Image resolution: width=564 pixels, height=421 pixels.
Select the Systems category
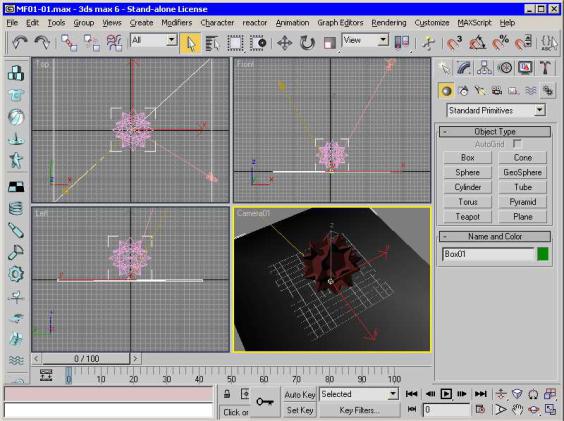pyautogui.click(x=547, y=91)
